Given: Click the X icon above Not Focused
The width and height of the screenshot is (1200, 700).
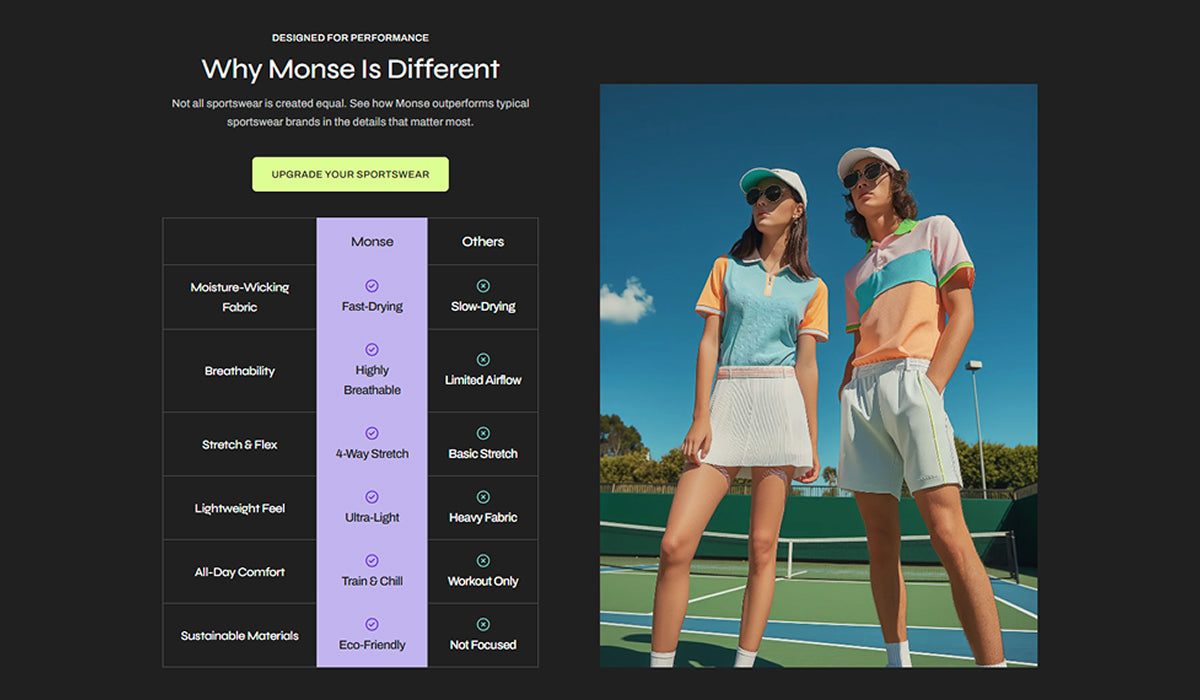Looking at the screenshot, I should [x=483, y=625].
